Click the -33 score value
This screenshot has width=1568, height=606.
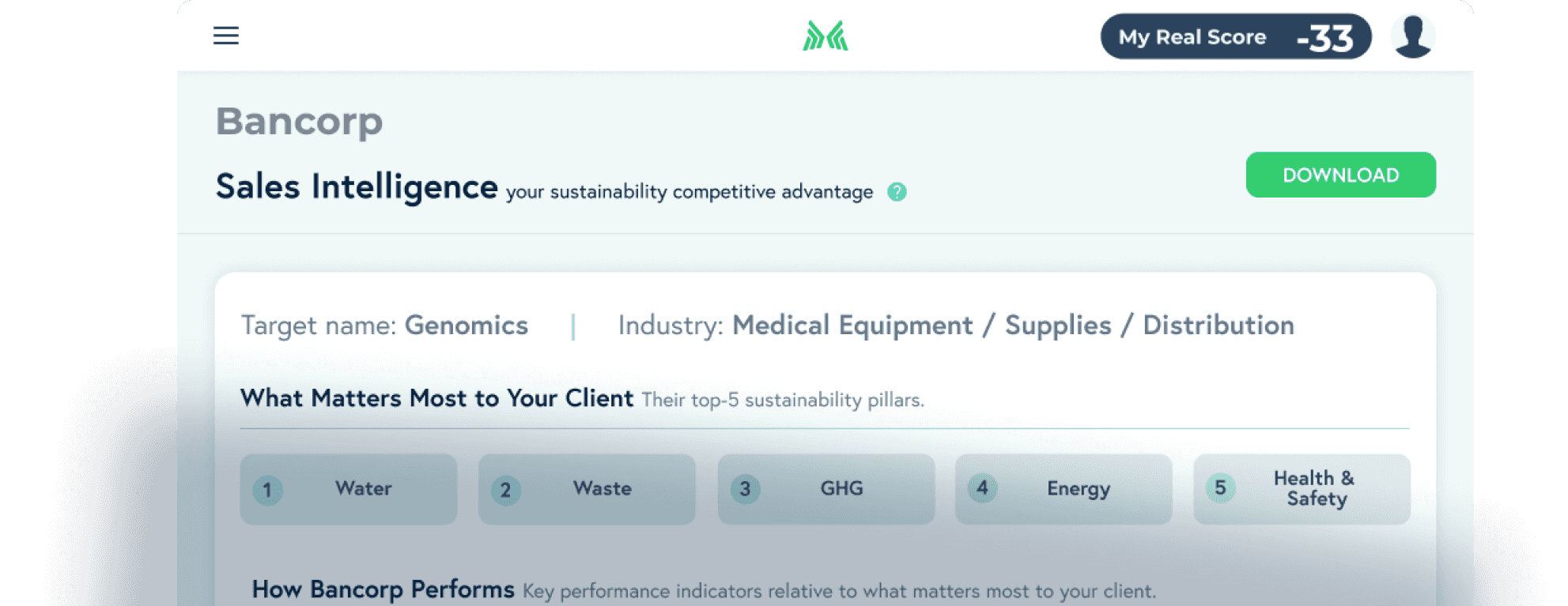1326,38
